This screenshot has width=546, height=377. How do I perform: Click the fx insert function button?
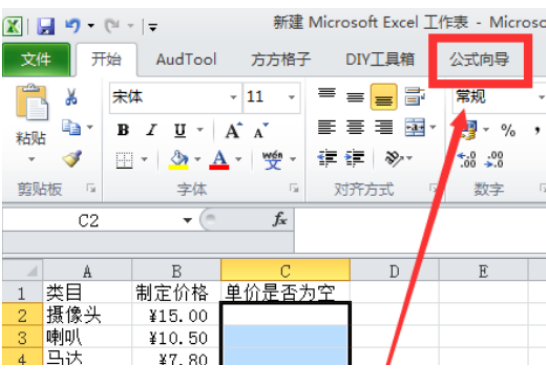[280, 220]
